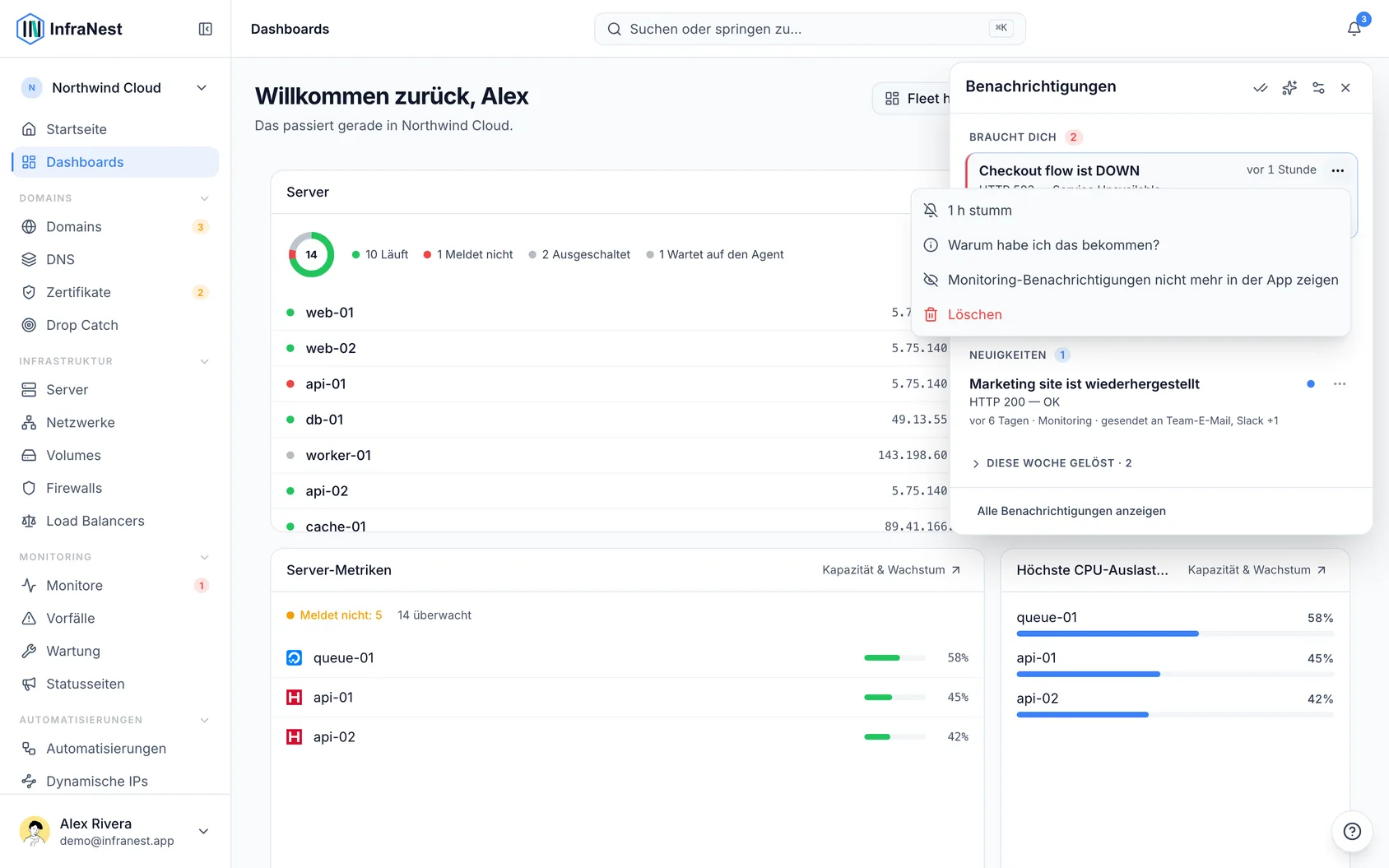
Task: Mark all notifications read with the double-check icon
Action: click(1260, 87)
